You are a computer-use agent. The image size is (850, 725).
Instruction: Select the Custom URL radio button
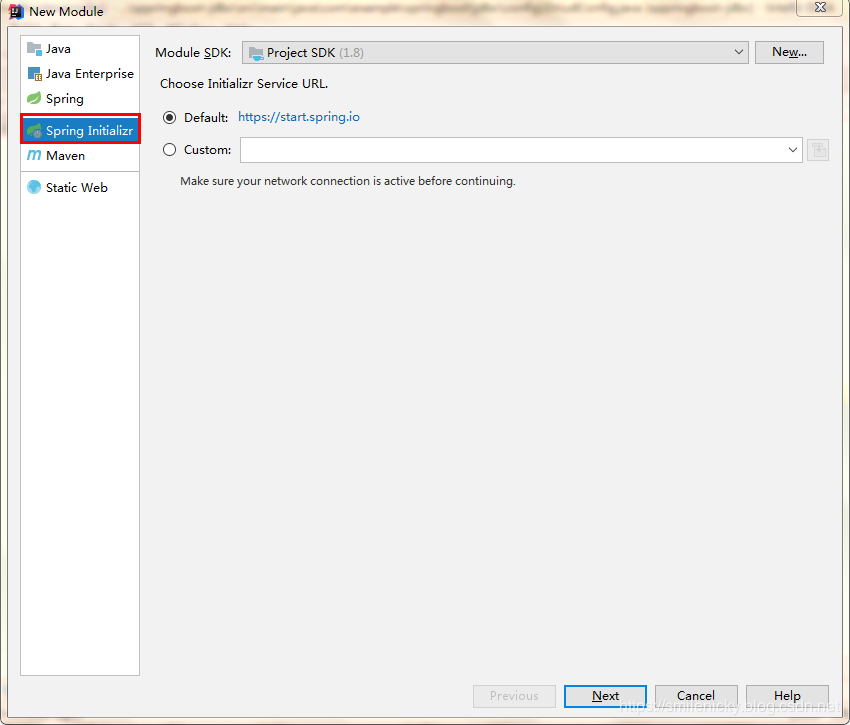click(170, 150)
